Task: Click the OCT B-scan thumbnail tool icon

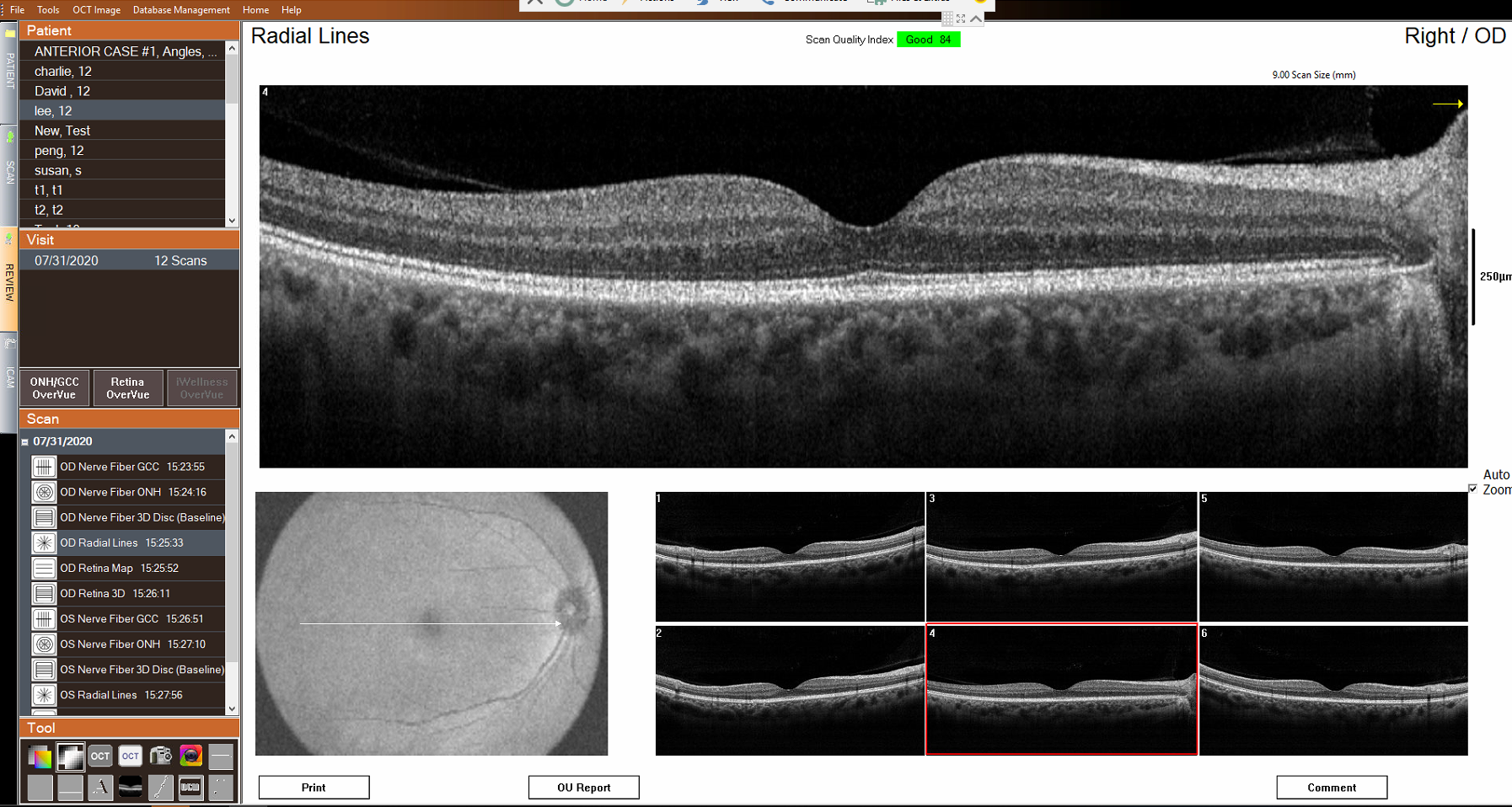Action: pyautogui.click(x=130, y=788)
